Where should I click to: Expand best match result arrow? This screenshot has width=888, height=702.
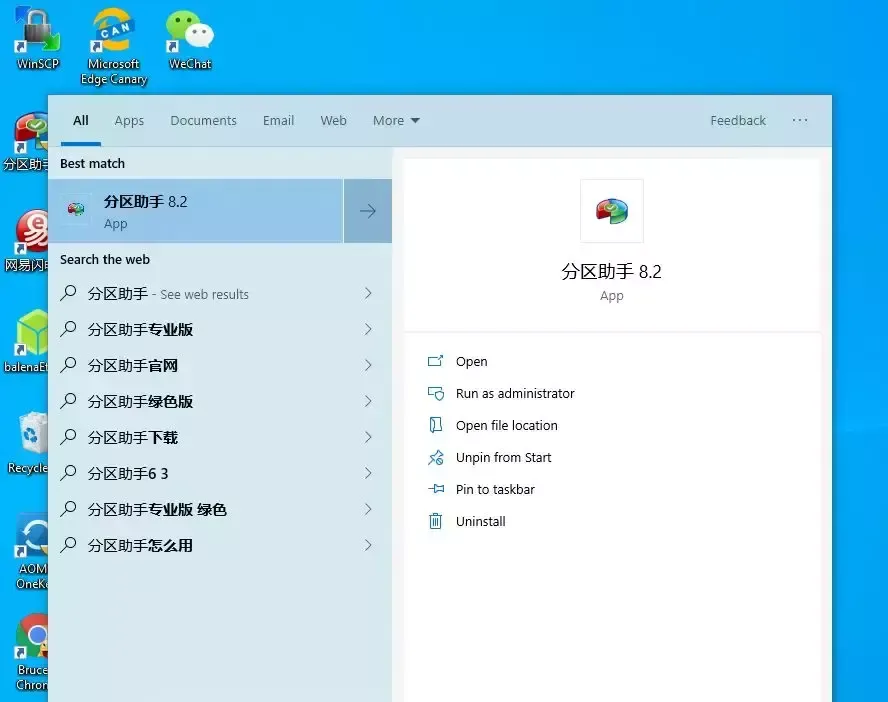click(x=368, y=211)
